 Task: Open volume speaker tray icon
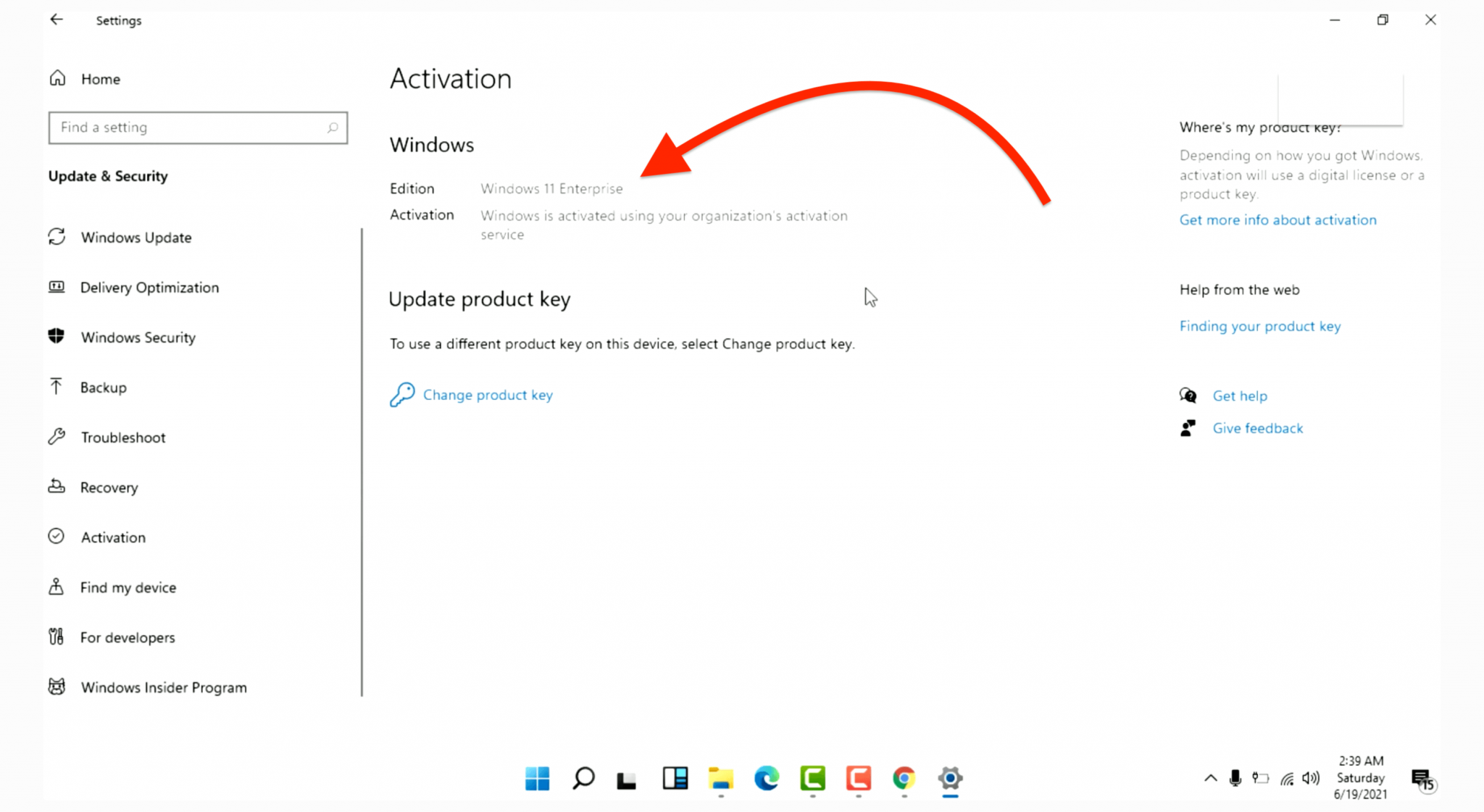tap(1311, 779)
